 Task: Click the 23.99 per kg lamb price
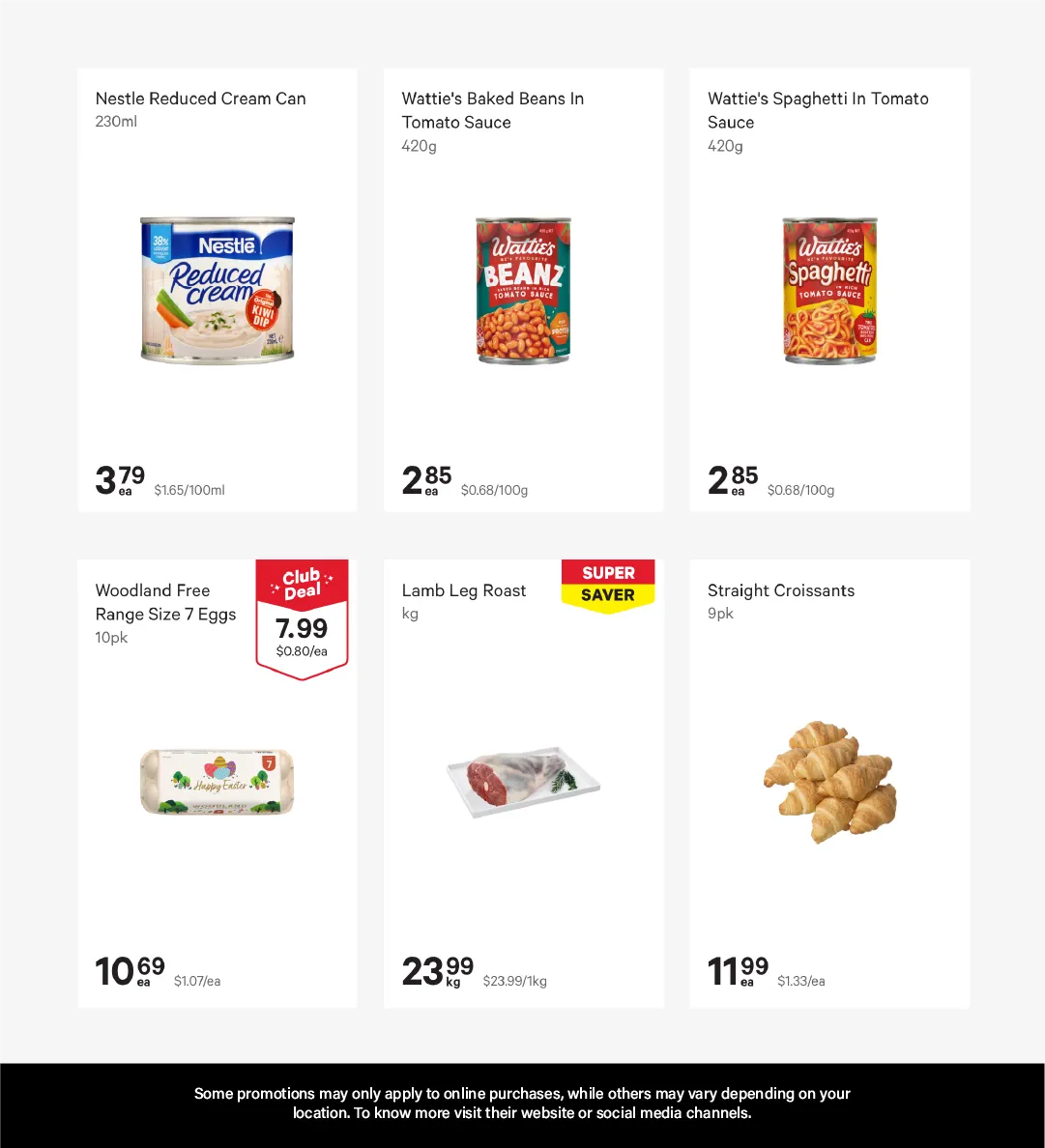click(437, 970)
